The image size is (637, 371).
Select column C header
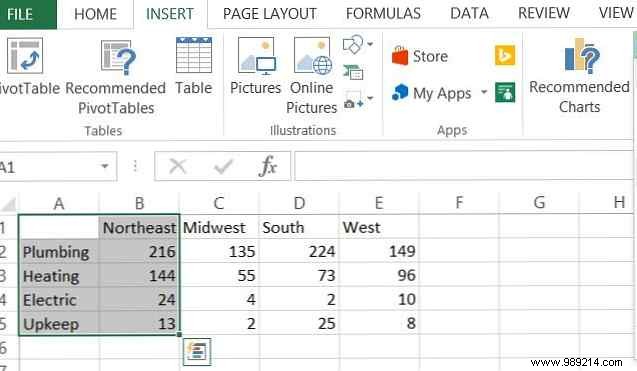(x=219, y=203)
